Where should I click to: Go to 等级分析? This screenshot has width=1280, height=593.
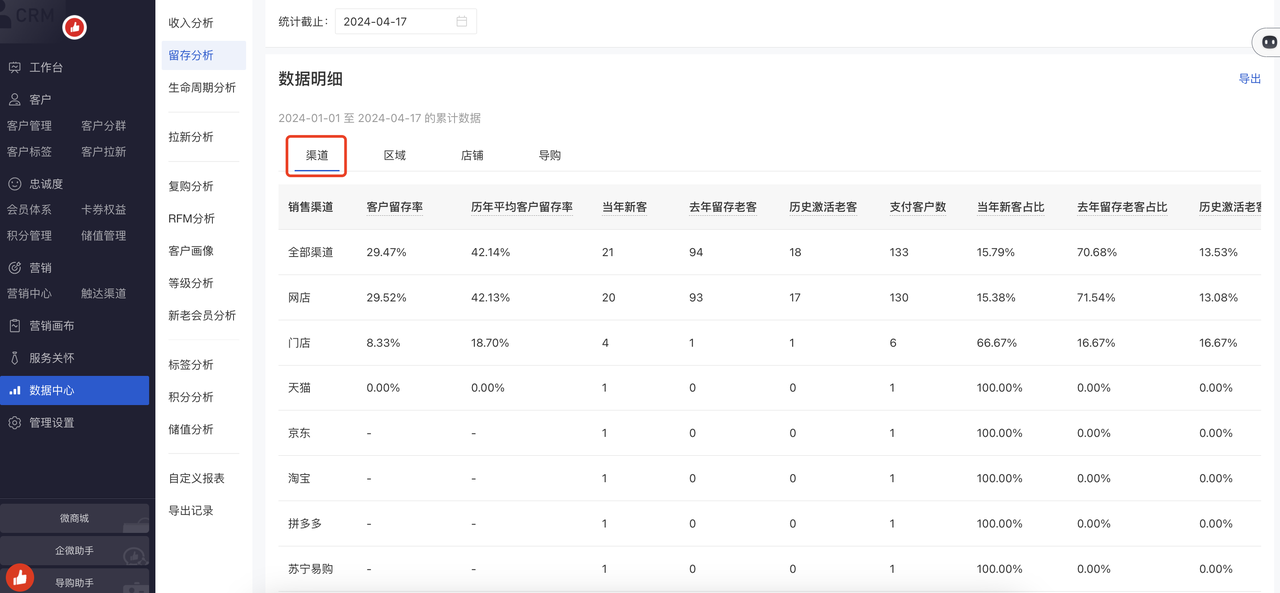tap(191, 283)
